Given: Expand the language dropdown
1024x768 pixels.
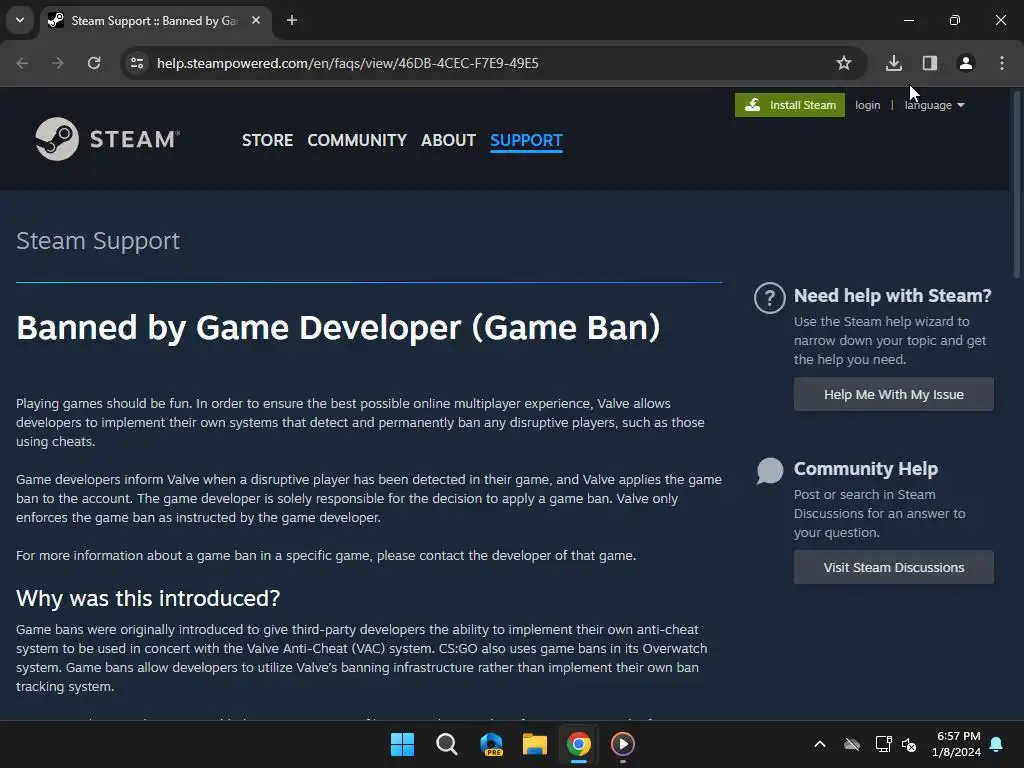Looking at the screenshot, I should pos(935,105).
